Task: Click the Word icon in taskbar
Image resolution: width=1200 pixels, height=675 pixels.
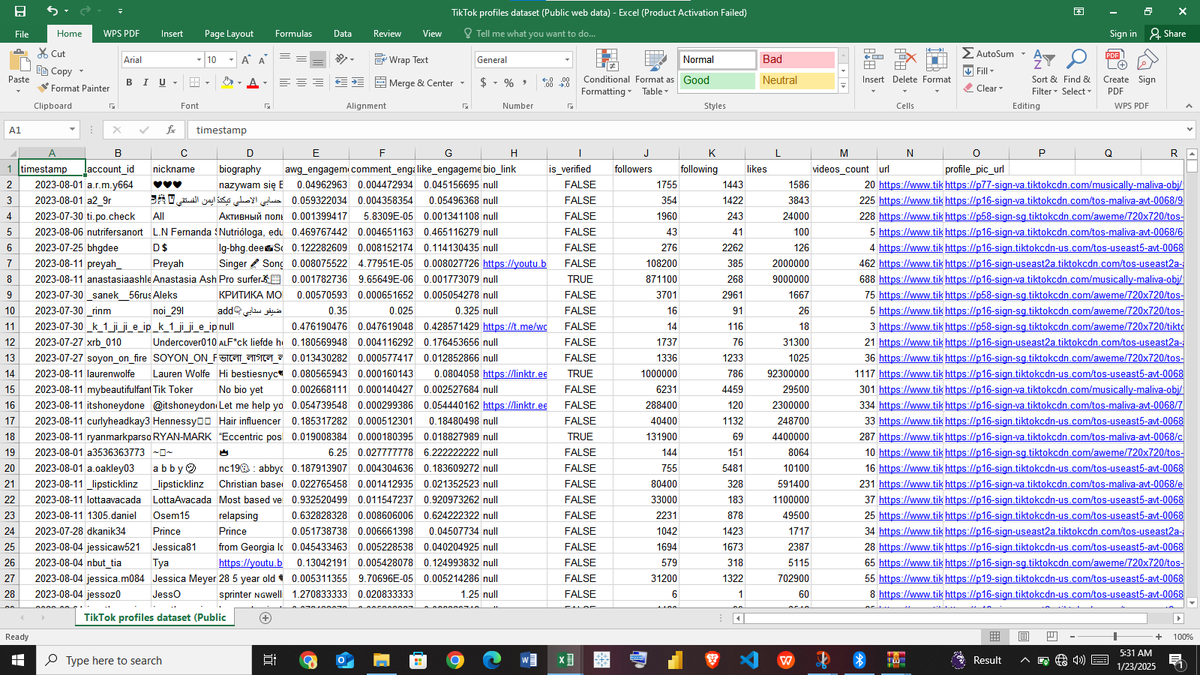Action: pyautogui.click(x=527, y=660)
